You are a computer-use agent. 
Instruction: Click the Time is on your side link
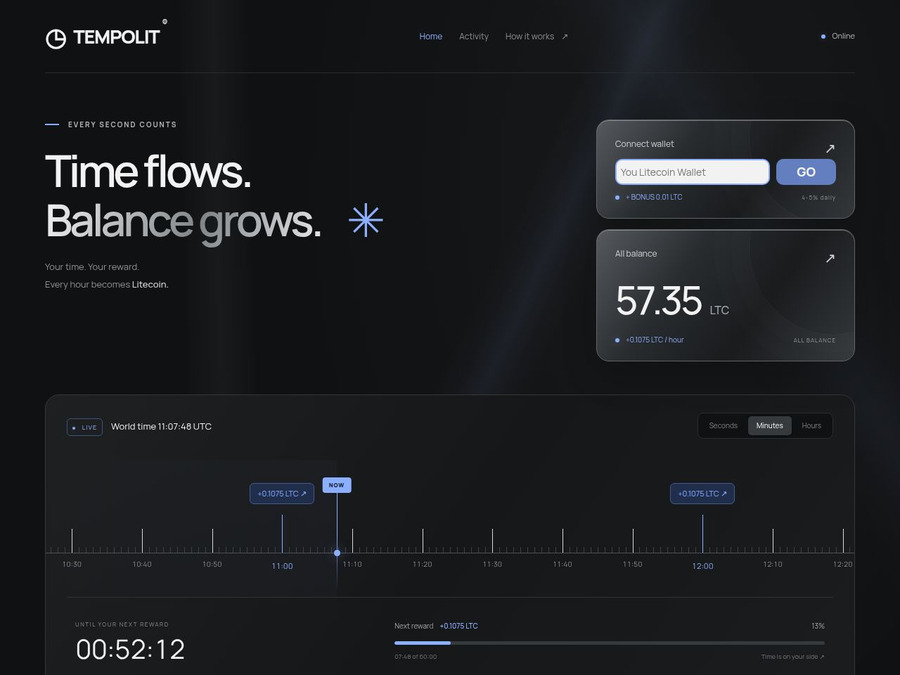[793, 657]
